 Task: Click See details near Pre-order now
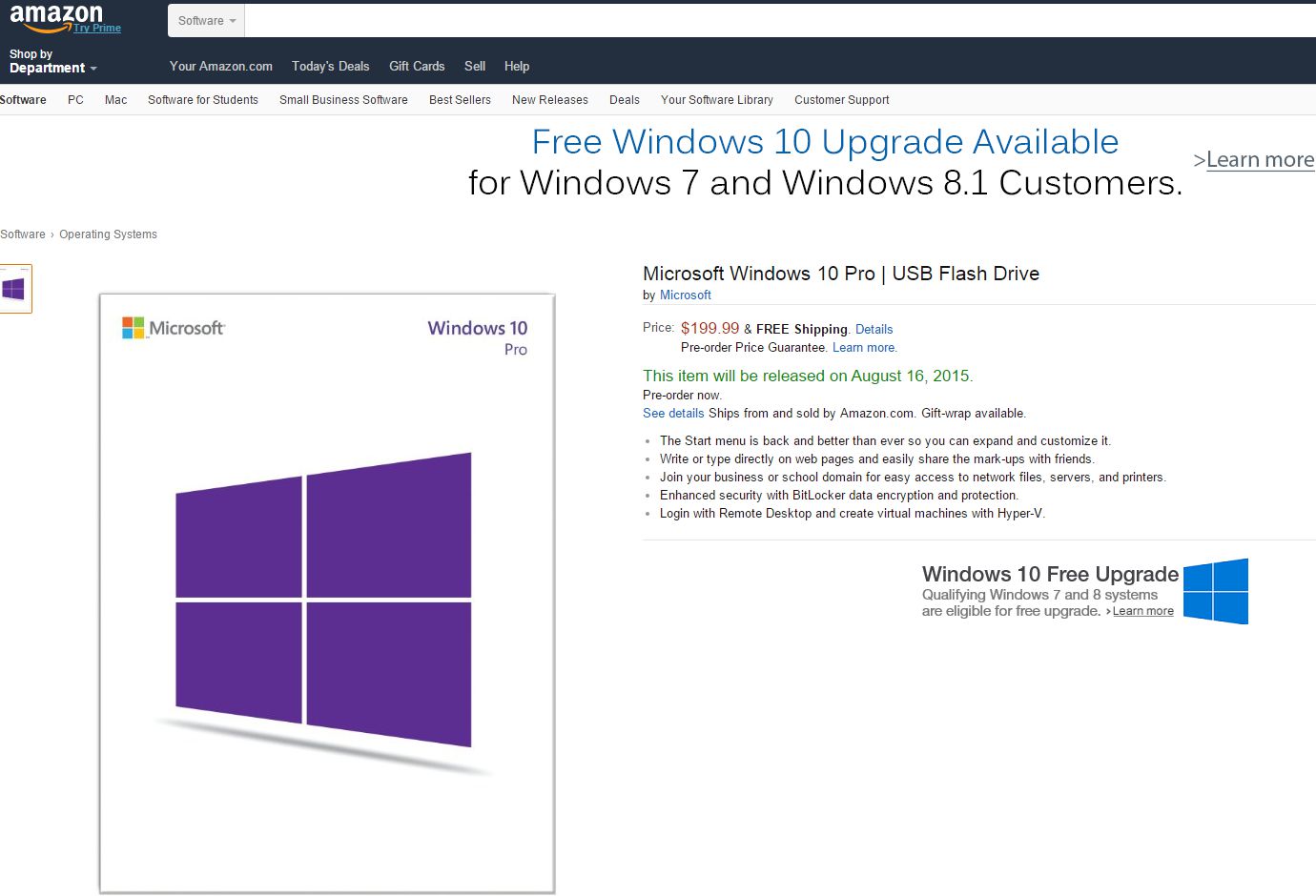coord(673,413)
